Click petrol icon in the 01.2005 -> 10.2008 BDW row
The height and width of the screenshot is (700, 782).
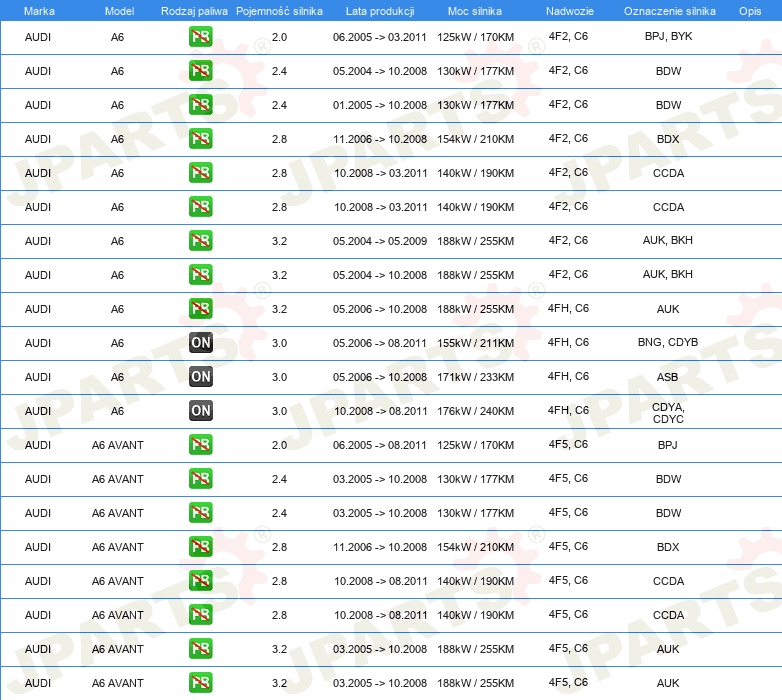[x=200, y=105]
